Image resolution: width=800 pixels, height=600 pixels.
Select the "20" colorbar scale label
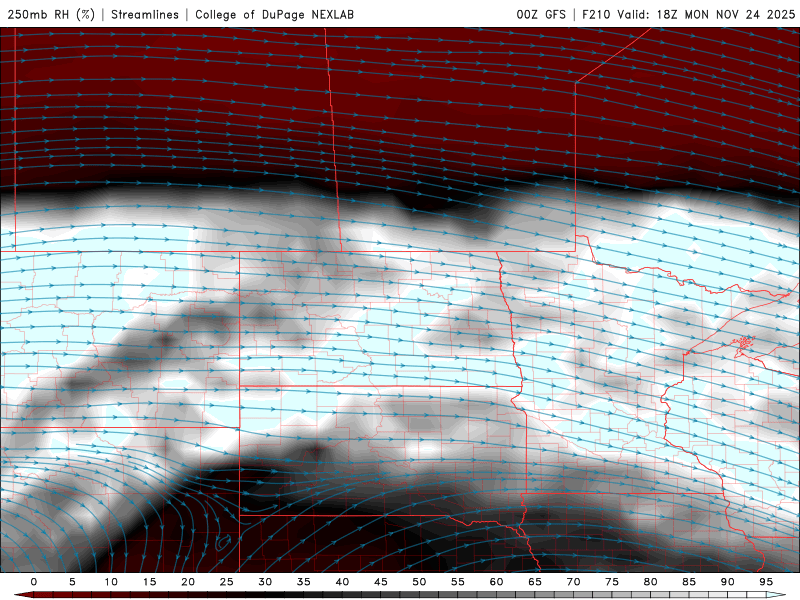(x=188, y=582)
